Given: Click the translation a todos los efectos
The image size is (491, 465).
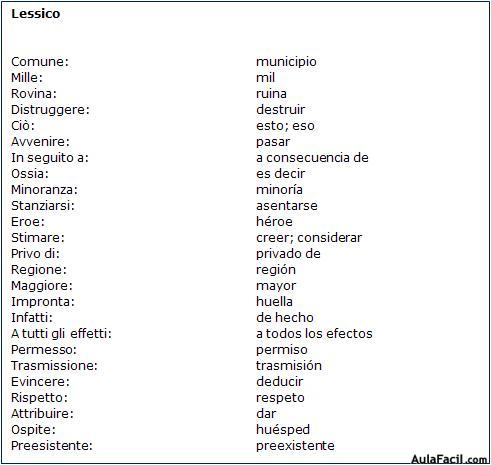Looking at the screenshot, I should click(314, 334).
